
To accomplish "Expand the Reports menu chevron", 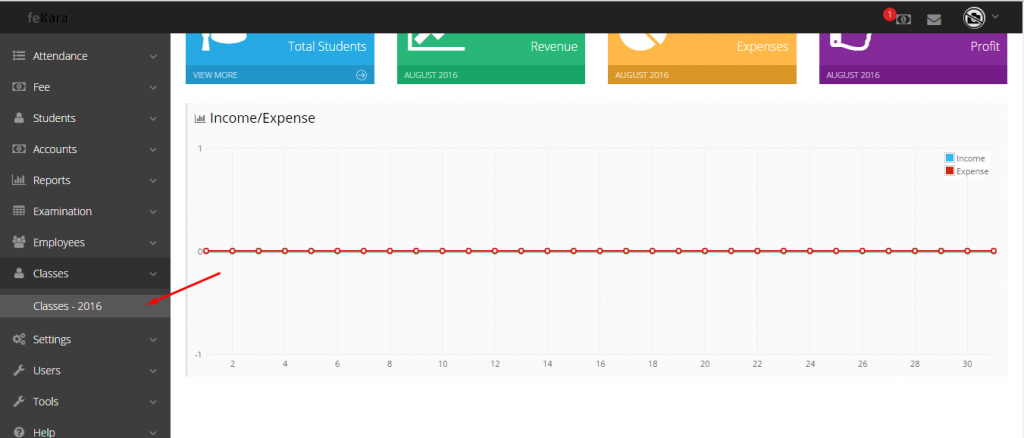I will [x=153, y=181].
